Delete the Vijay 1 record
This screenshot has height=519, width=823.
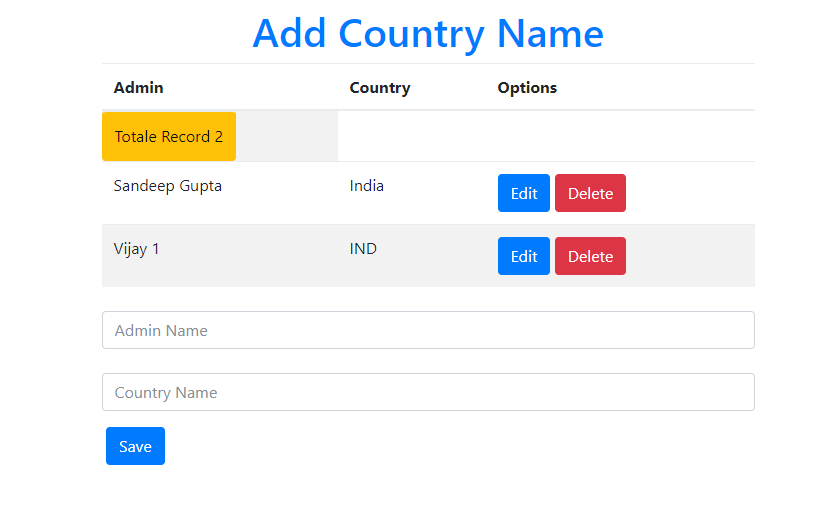point(590,256)
